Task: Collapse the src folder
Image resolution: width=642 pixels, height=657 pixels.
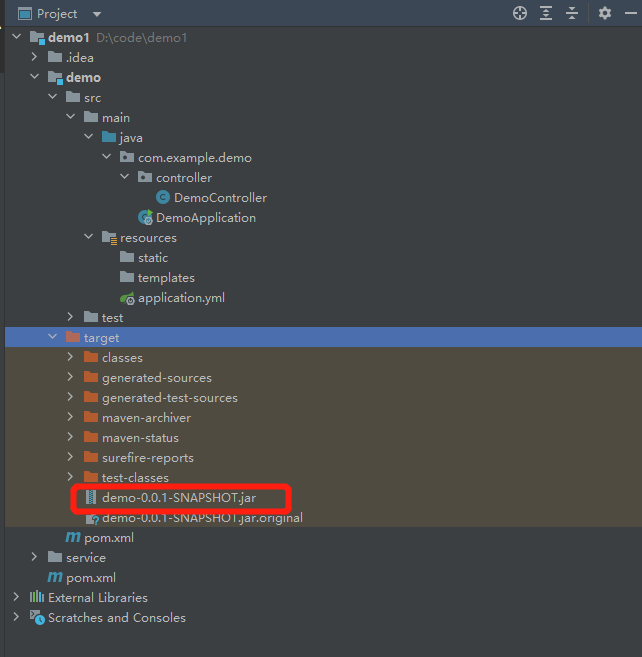Action: coord(52,97)
